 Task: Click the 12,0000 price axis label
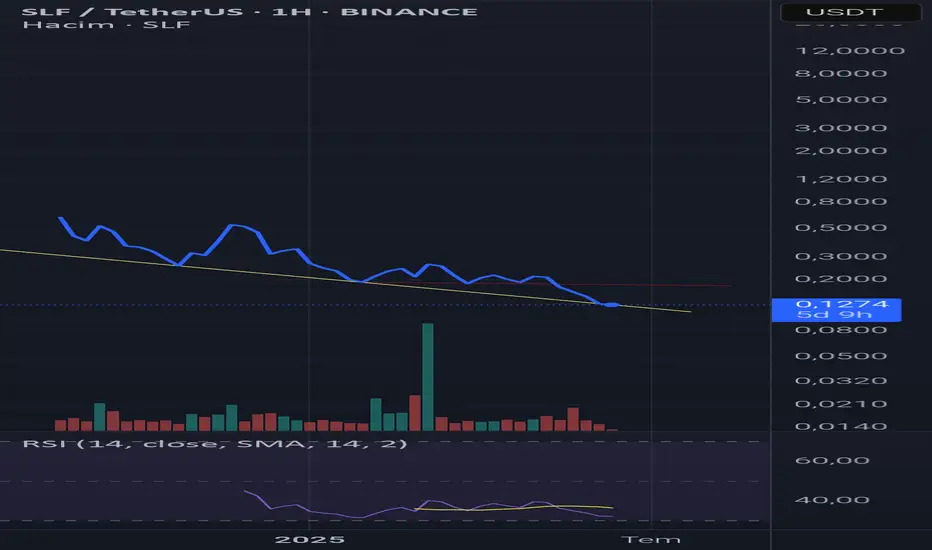[x=850, y=51]
